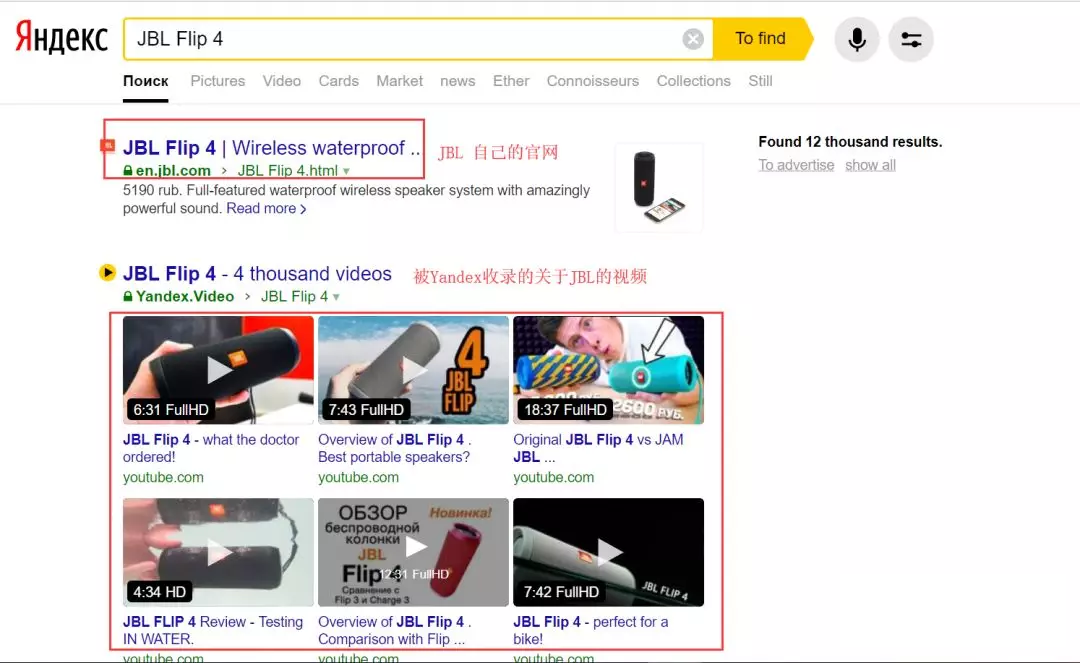Start voice search with microphone icon

[x=857, y=39]
